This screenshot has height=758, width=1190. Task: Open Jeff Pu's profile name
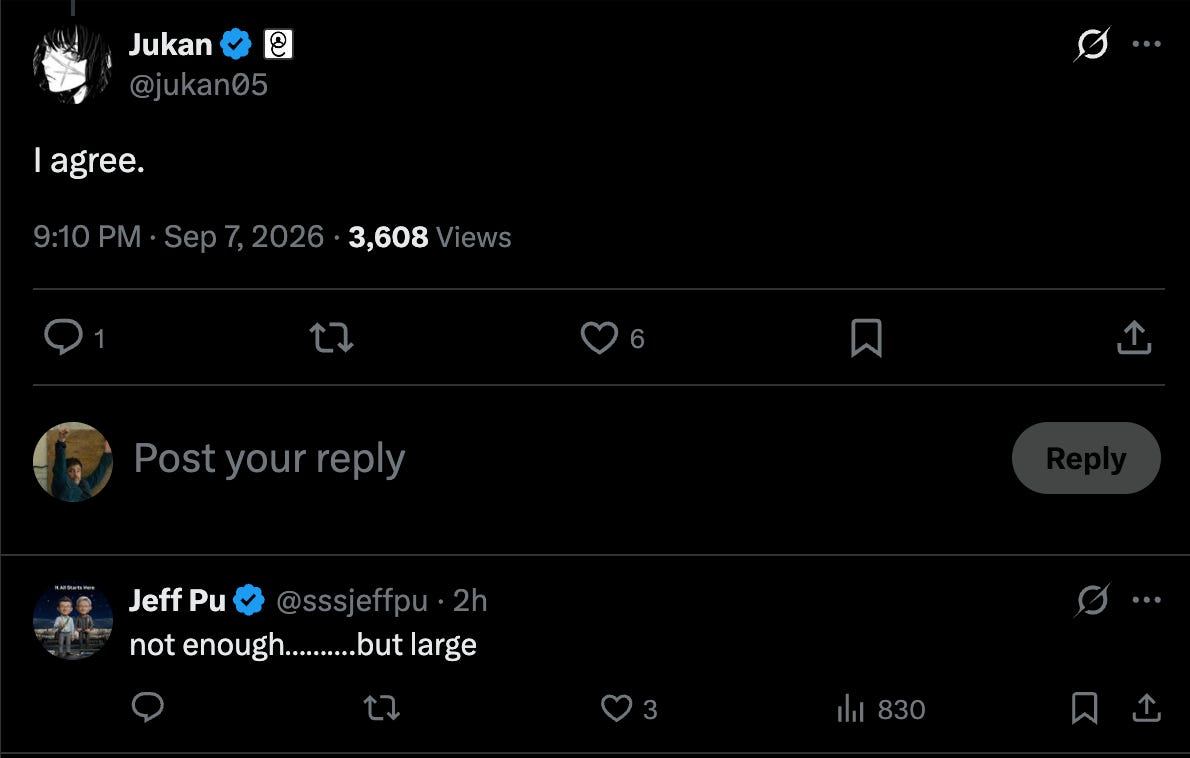coord(177,600)
